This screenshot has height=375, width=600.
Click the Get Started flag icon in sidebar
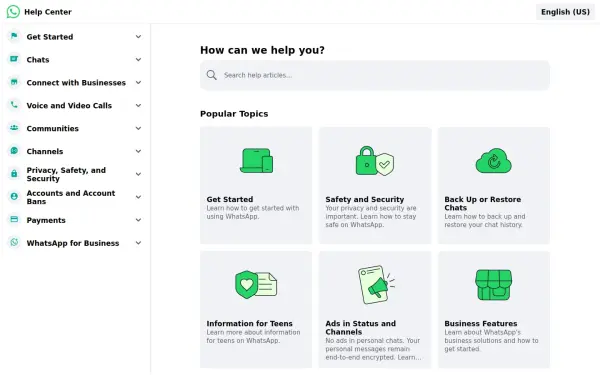click(x=14, y=36)
